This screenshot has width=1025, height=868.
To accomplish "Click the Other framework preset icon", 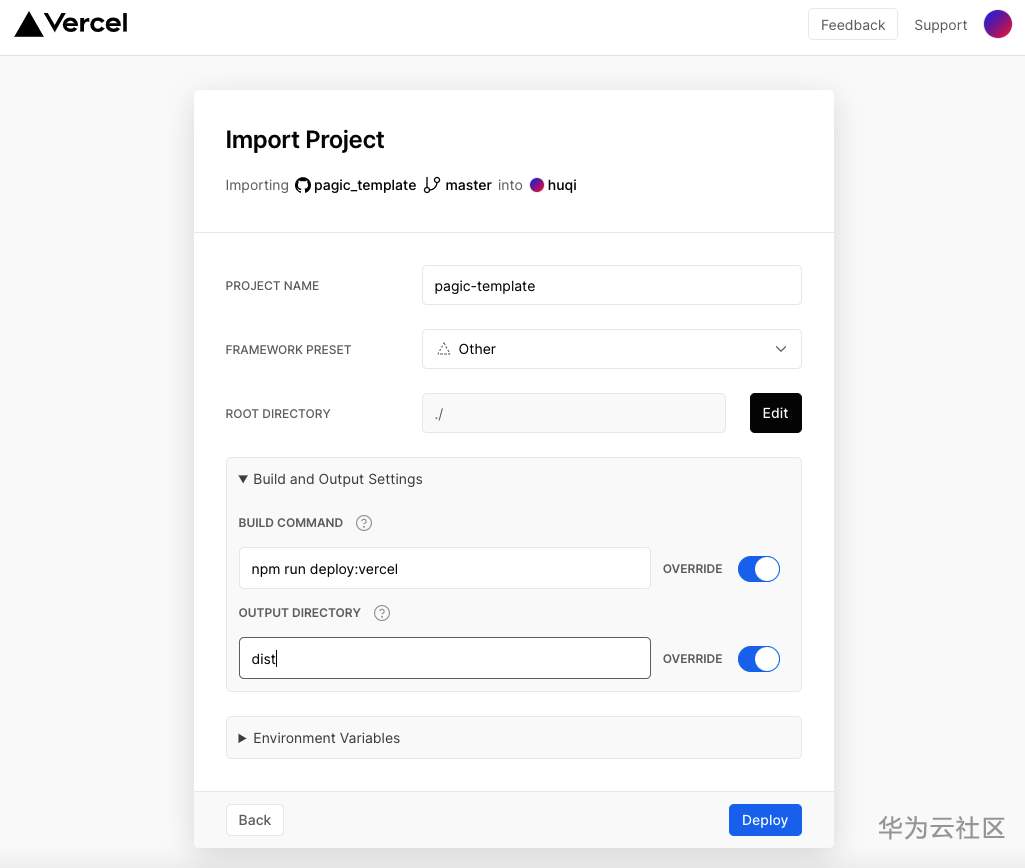I will (444, 349).
